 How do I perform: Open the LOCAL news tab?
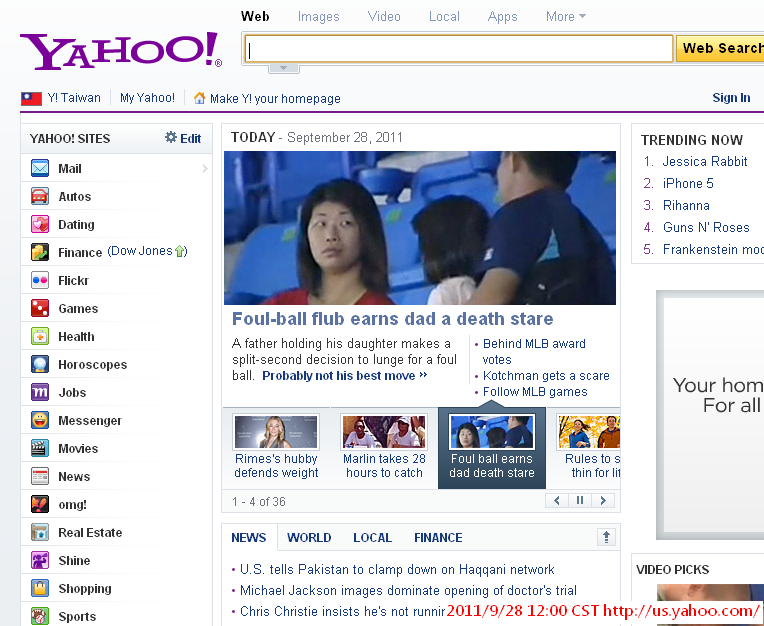pyautogui.click(x=372, y=537)
